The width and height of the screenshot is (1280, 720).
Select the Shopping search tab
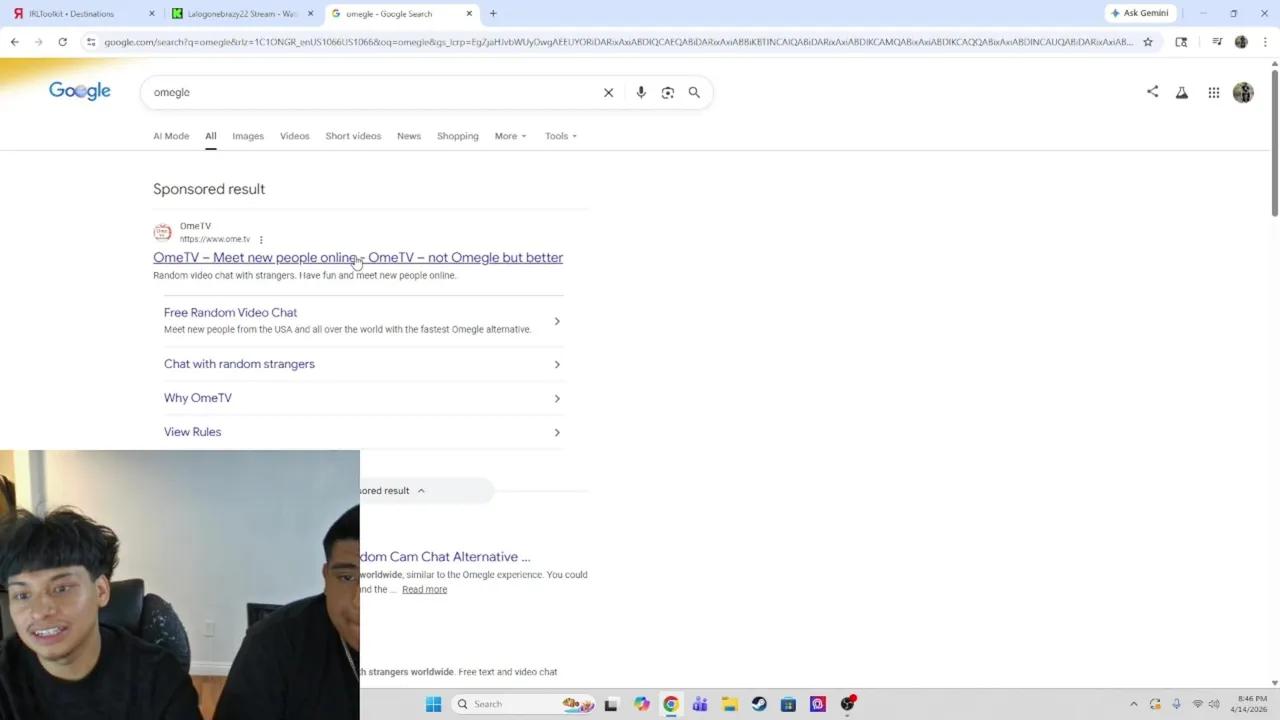458,136
